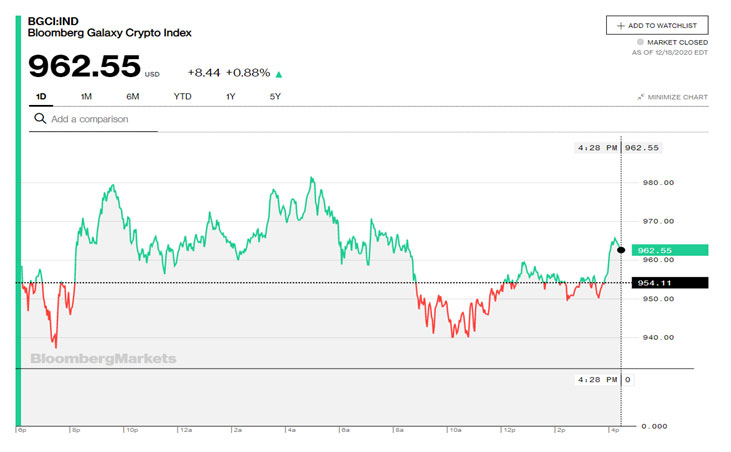Click the large 962.55 price value

84,66
